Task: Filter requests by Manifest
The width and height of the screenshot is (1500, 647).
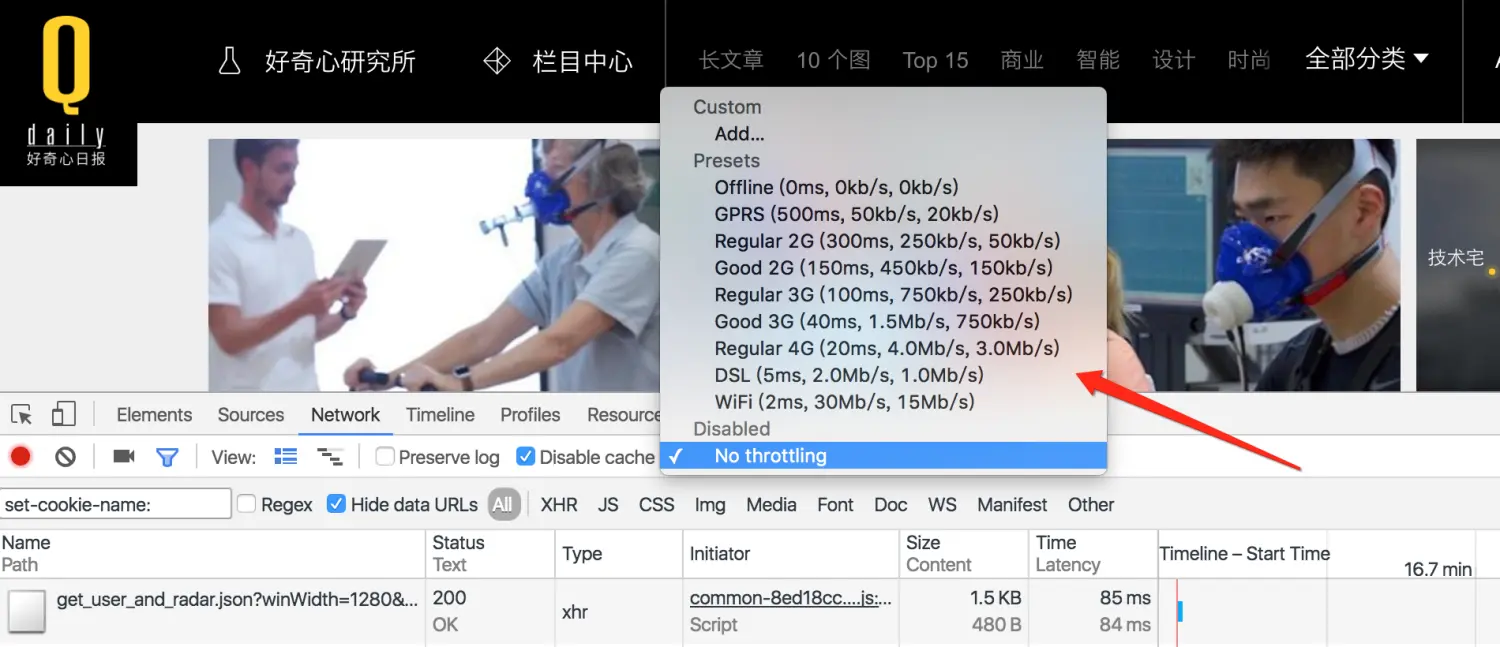Action: click(1012, 505)
